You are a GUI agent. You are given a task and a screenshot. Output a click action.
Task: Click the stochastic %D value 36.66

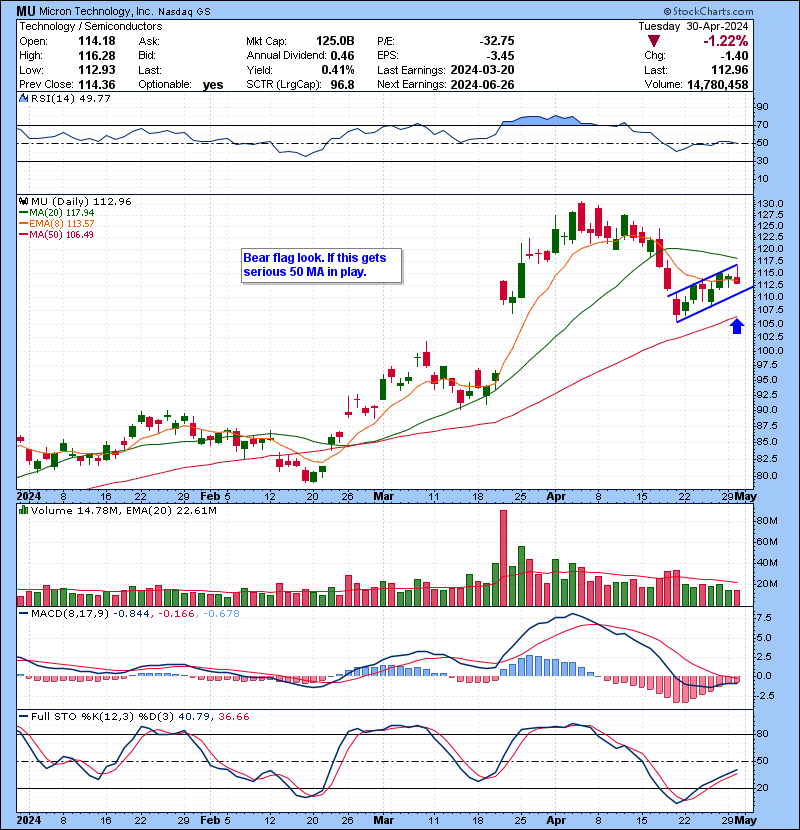pos(233,717)
